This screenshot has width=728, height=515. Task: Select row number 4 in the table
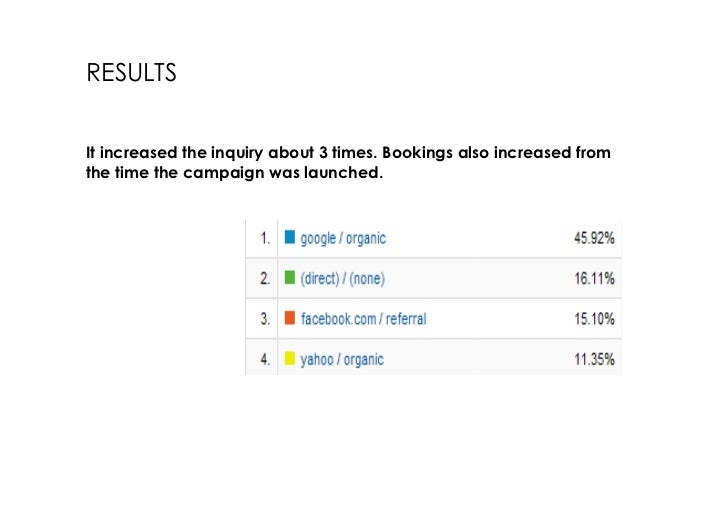point(265,358)
